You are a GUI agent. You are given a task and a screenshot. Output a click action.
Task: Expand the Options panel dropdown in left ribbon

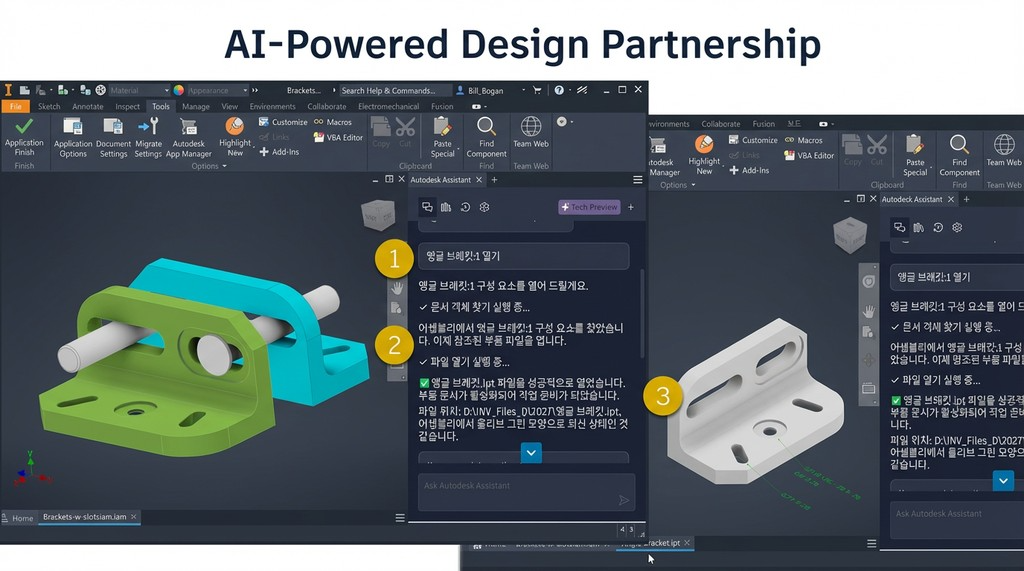coord(209,166)
